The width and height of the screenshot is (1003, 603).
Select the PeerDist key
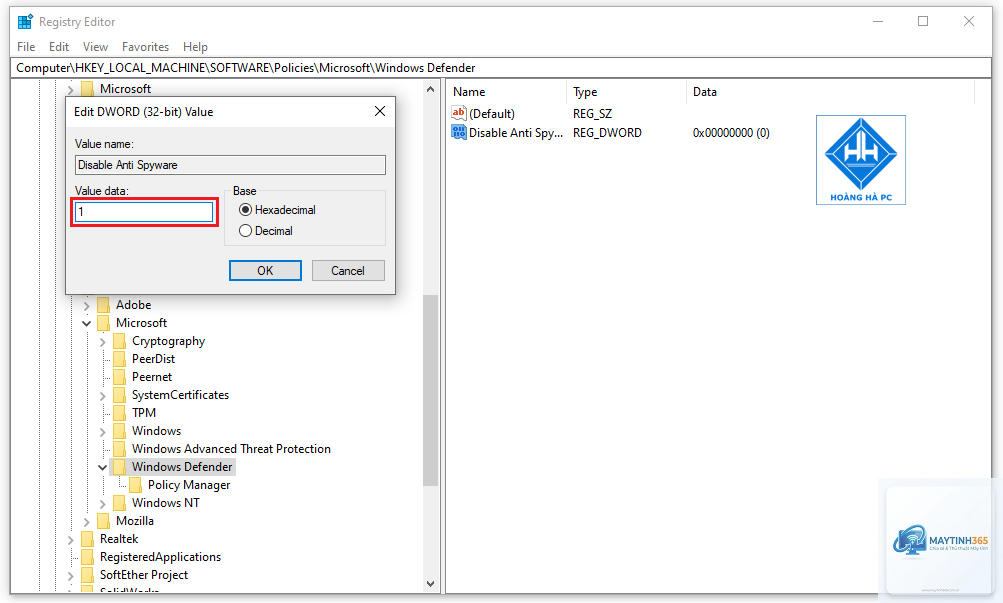coord(154,359)
